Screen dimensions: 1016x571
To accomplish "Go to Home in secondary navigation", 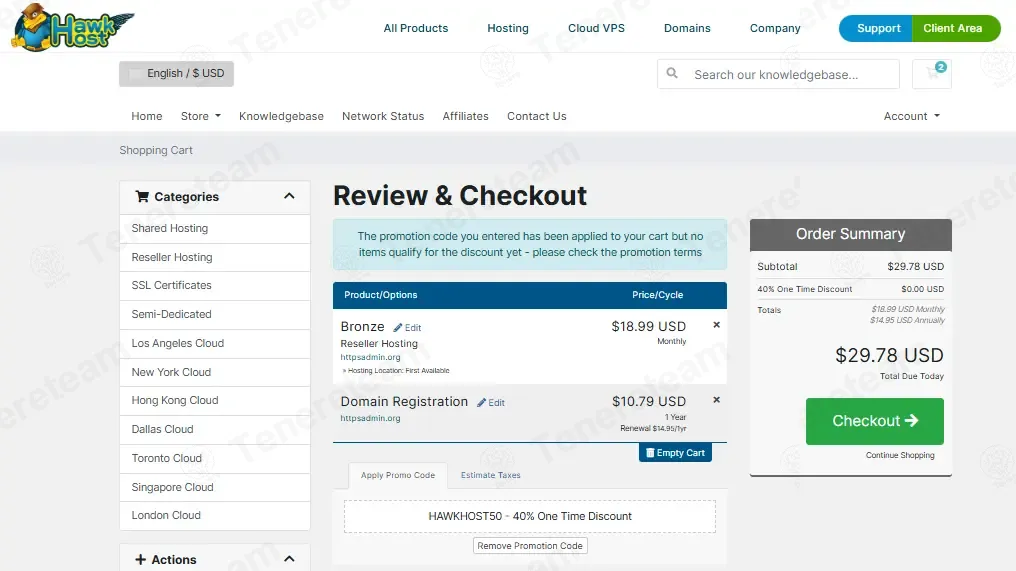I will coord(146,116).
